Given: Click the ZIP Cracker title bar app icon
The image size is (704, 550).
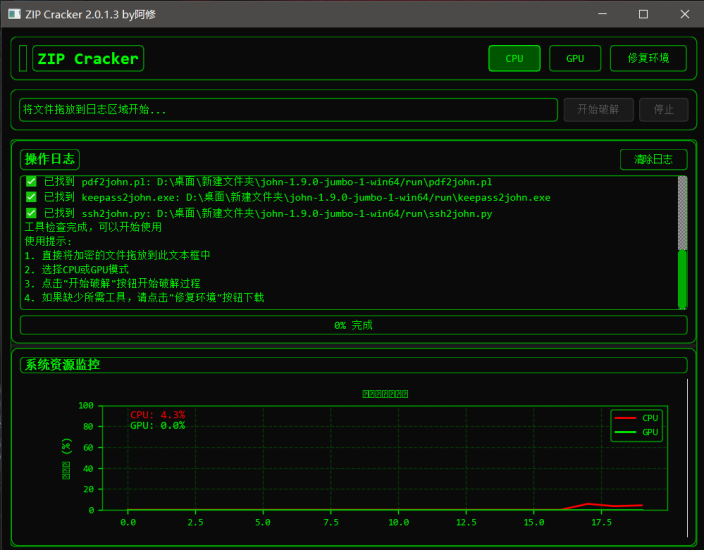Looking at the screenshot, I should point(15,14).
